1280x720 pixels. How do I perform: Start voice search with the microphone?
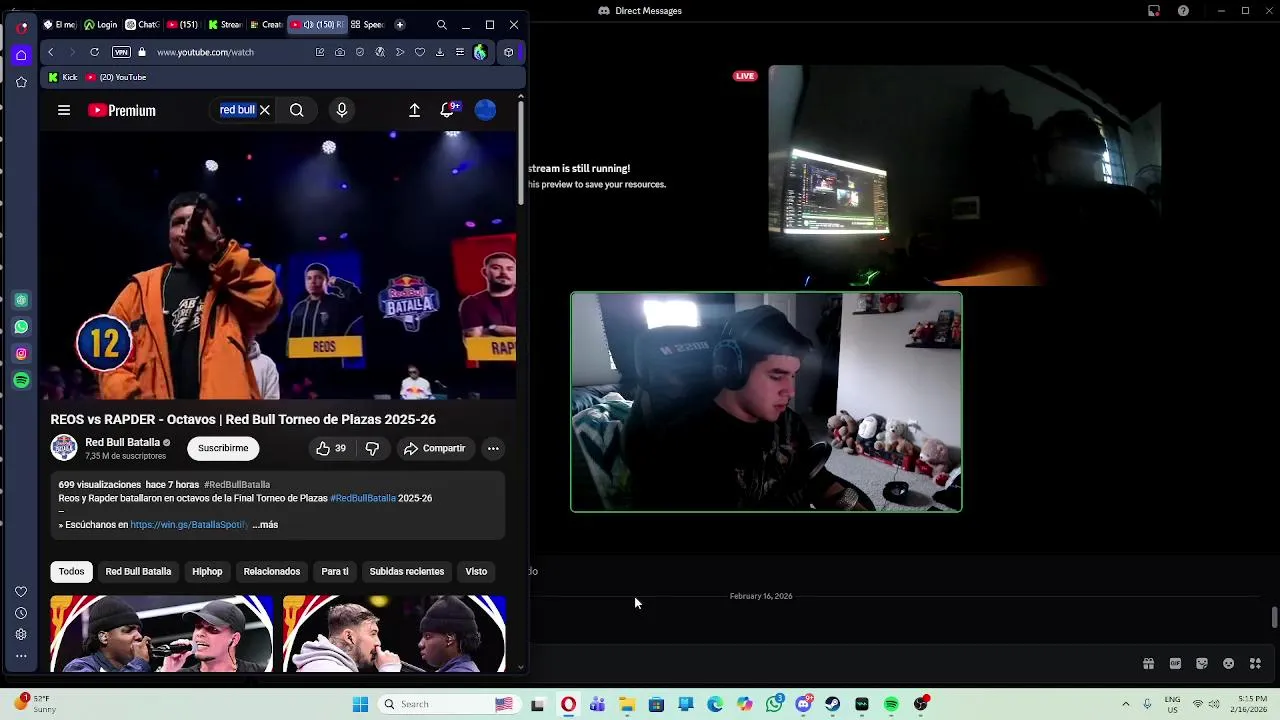tap(342, 110)
